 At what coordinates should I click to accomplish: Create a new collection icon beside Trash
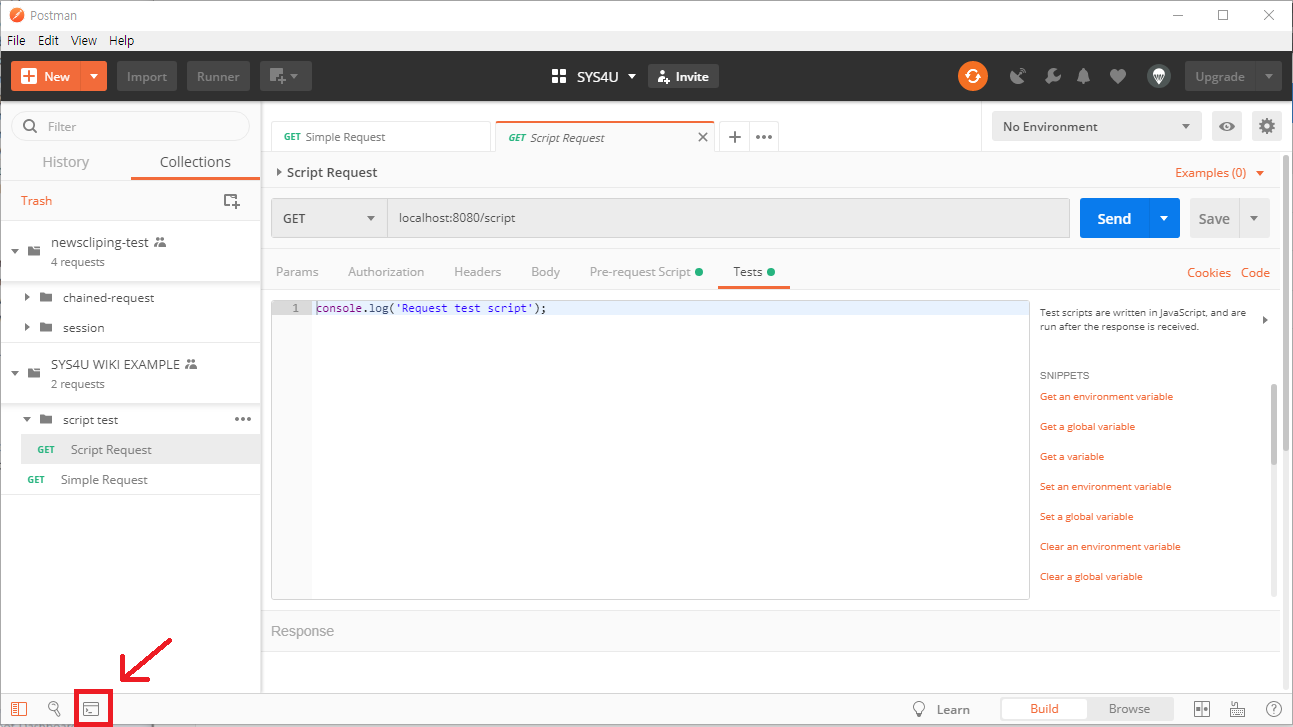pos(231,201)
